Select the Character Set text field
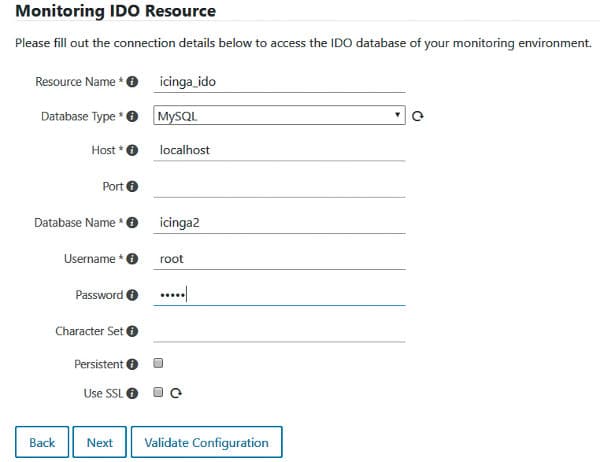600x462 pixels. (279, 330)
